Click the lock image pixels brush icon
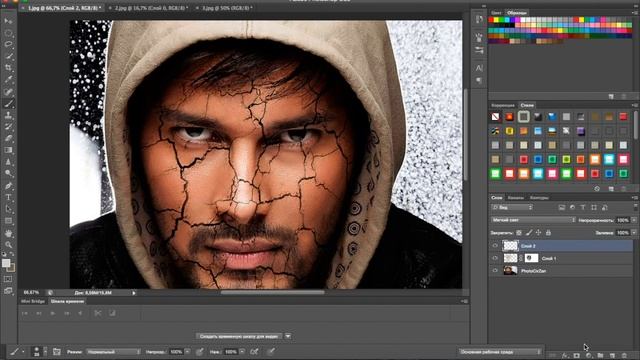 [529, 233]
